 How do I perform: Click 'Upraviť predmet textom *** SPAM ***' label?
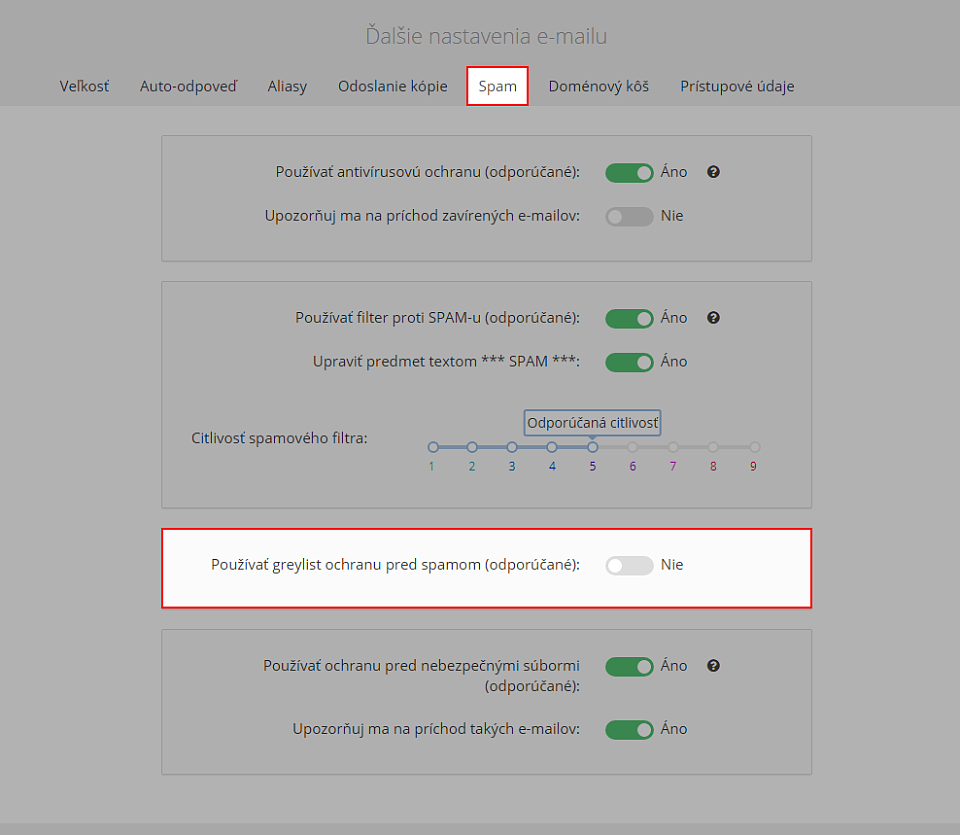click(446, 361)
